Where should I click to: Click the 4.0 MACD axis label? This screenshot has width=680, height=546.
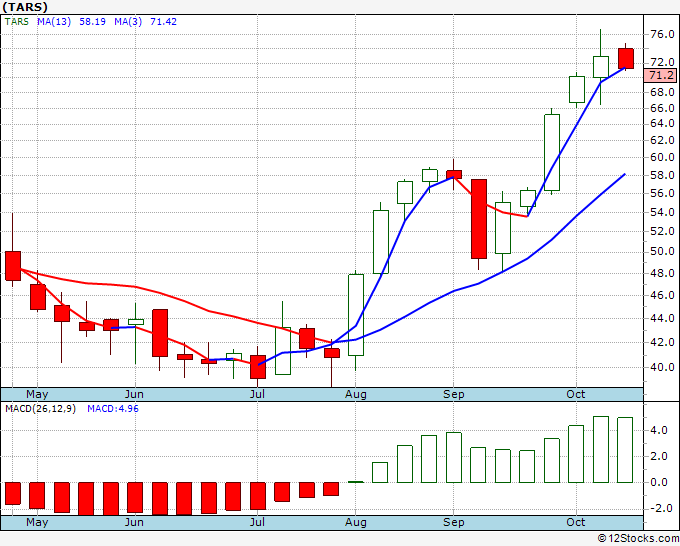coord(658,431)
